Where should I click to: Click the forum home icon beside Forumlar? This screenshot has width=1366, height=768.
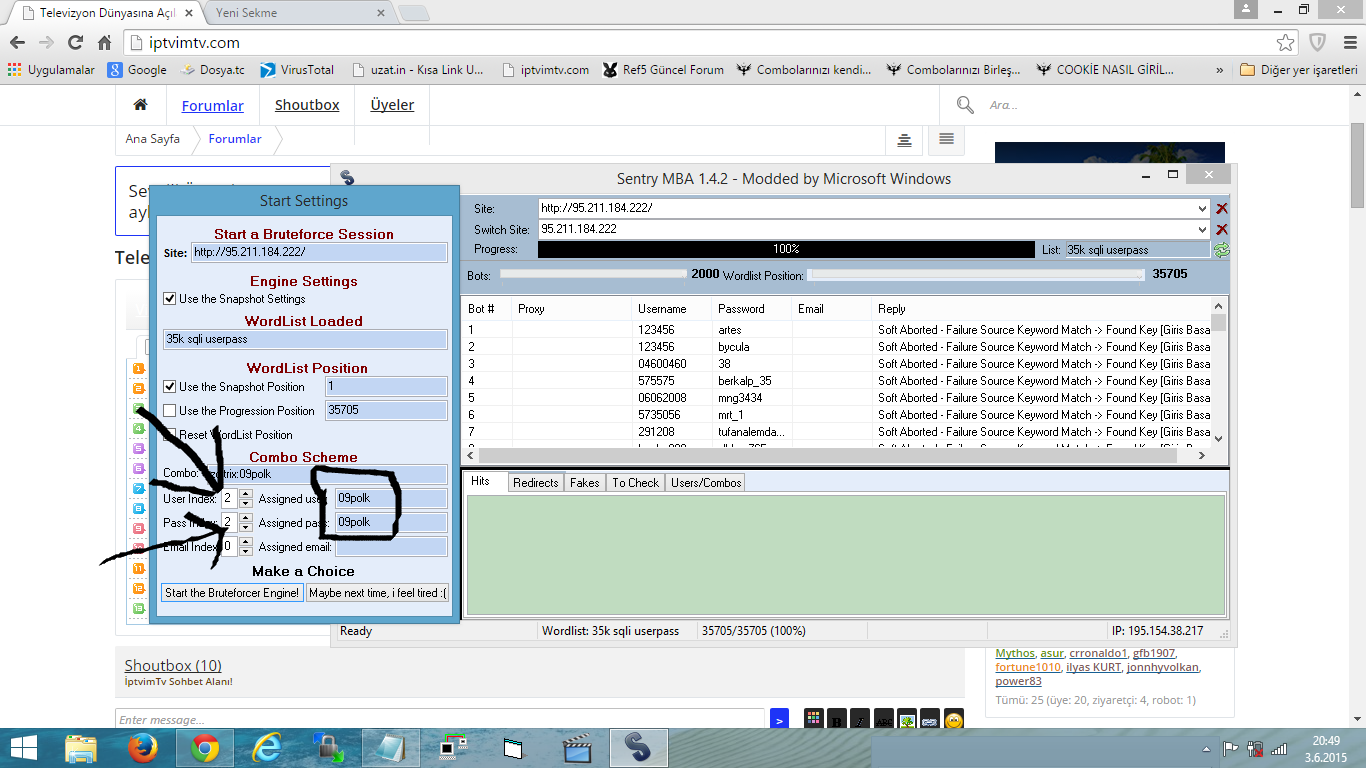pyautogui.click(x=141, y=105)
